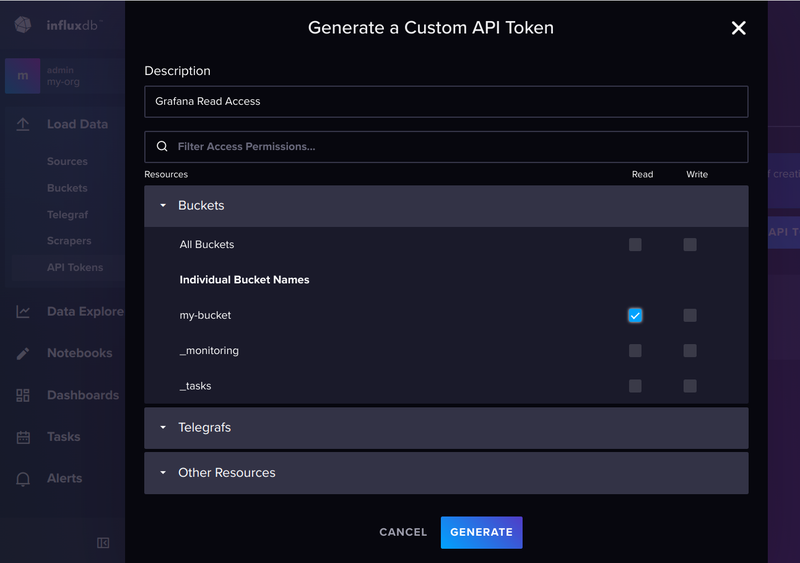The image size is (800, 563).
Task: Click the Telegrafs section header label
Action: click(x=204, y=427)
